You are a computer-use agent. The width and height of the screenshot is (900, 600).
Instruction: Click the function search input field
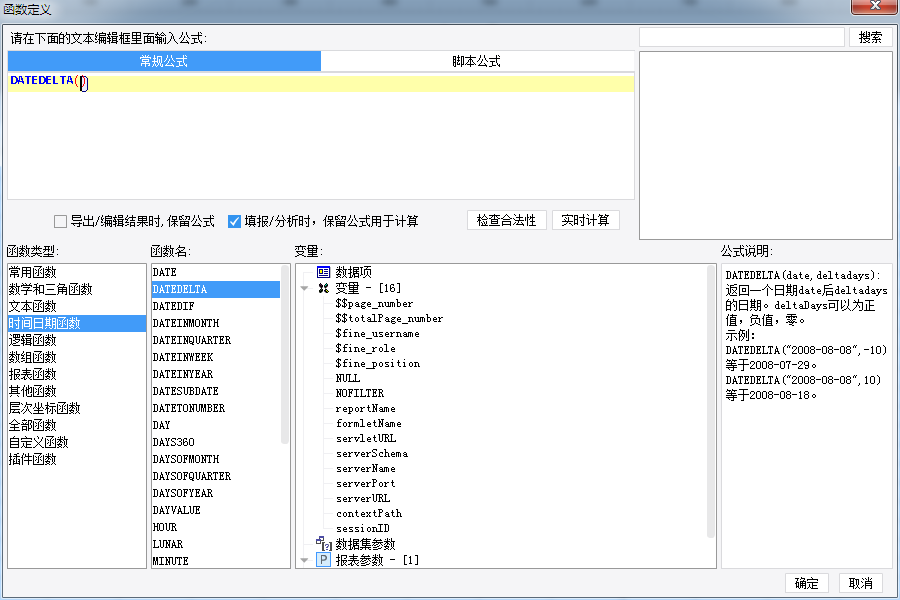coord(742,37)
